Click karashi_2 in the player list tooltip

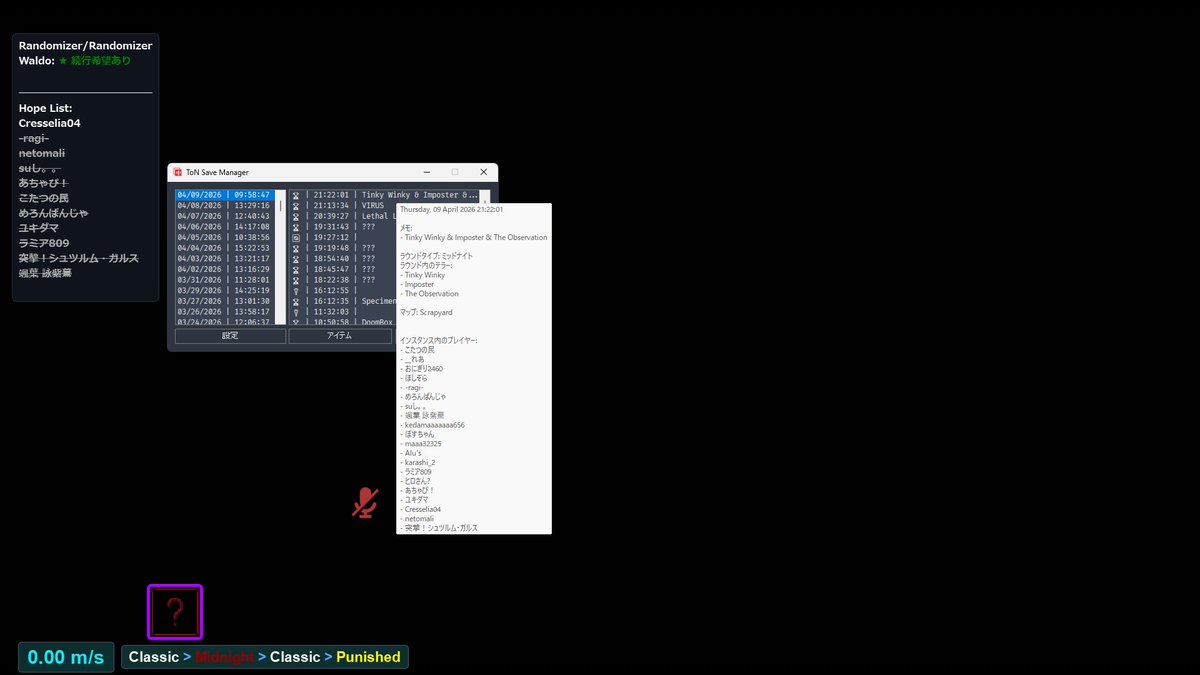(418, 462)
